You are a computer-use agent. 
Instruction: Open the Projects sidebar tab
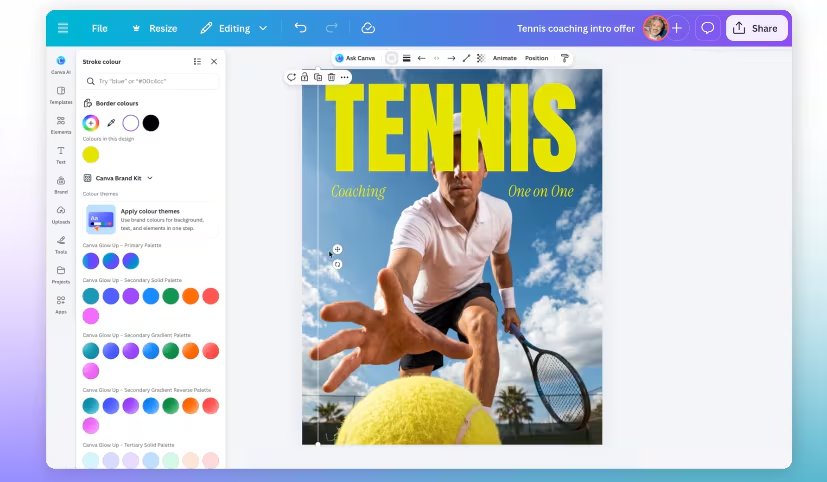61,275
